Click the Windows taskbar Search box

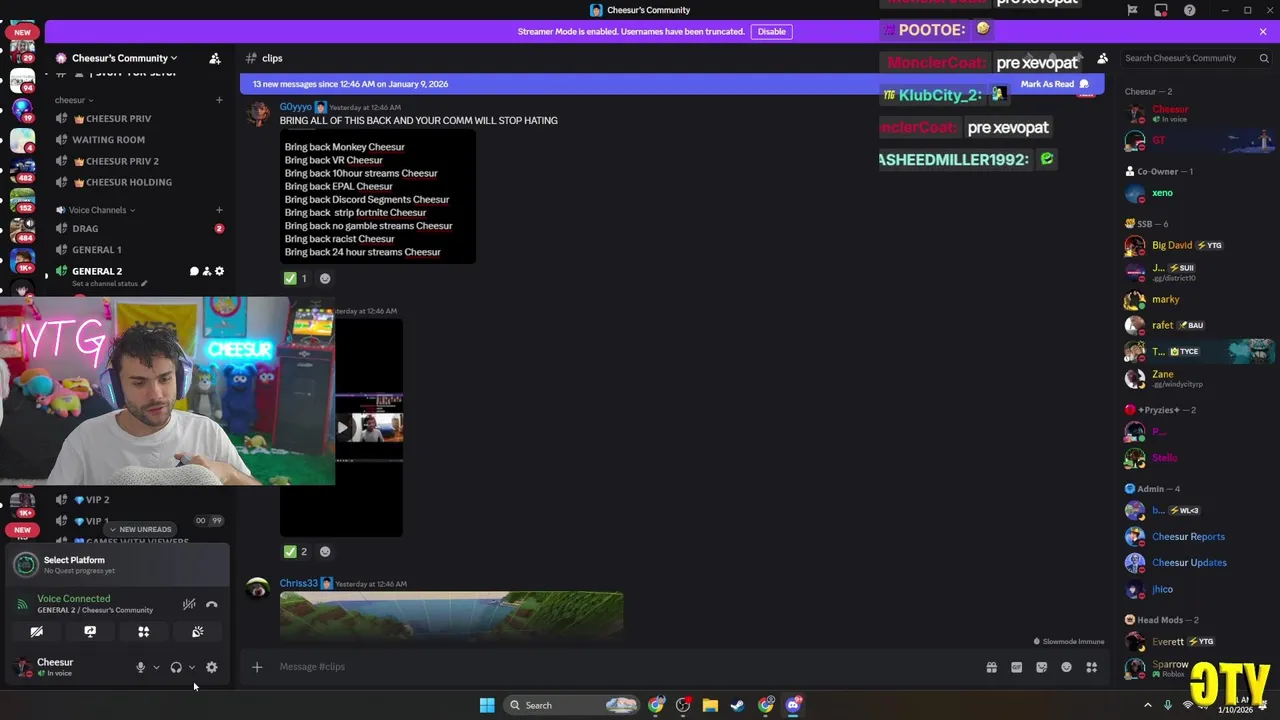571,705
